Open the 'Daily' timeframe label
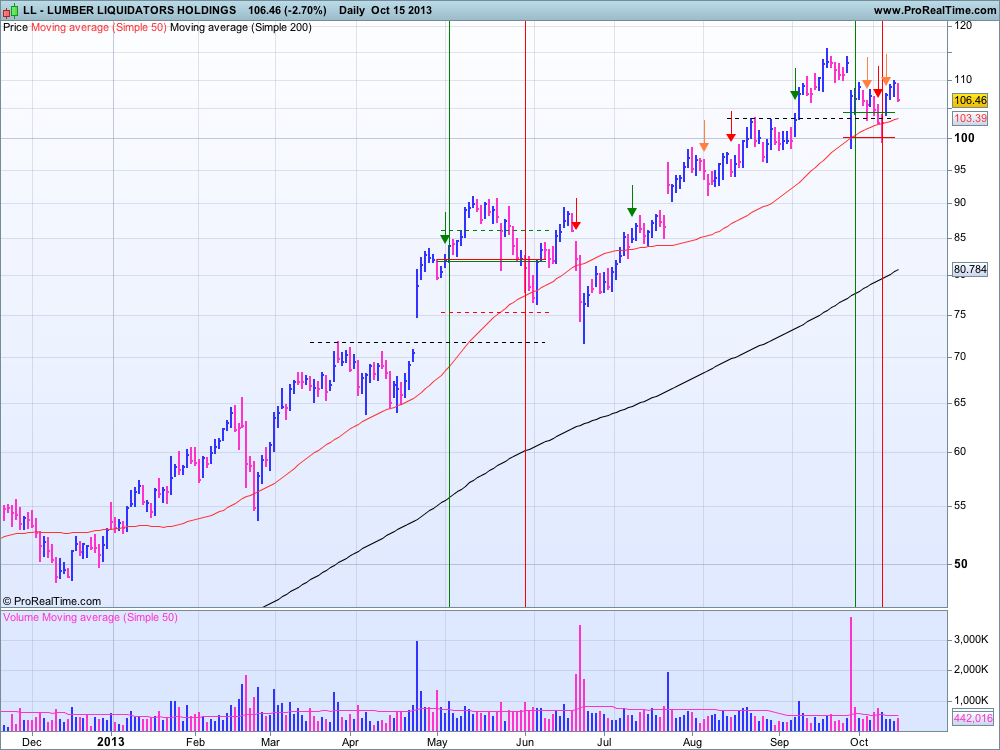The width and height of the screenshot is (1000, 750). pyautogui.click(x=352, y=10)
